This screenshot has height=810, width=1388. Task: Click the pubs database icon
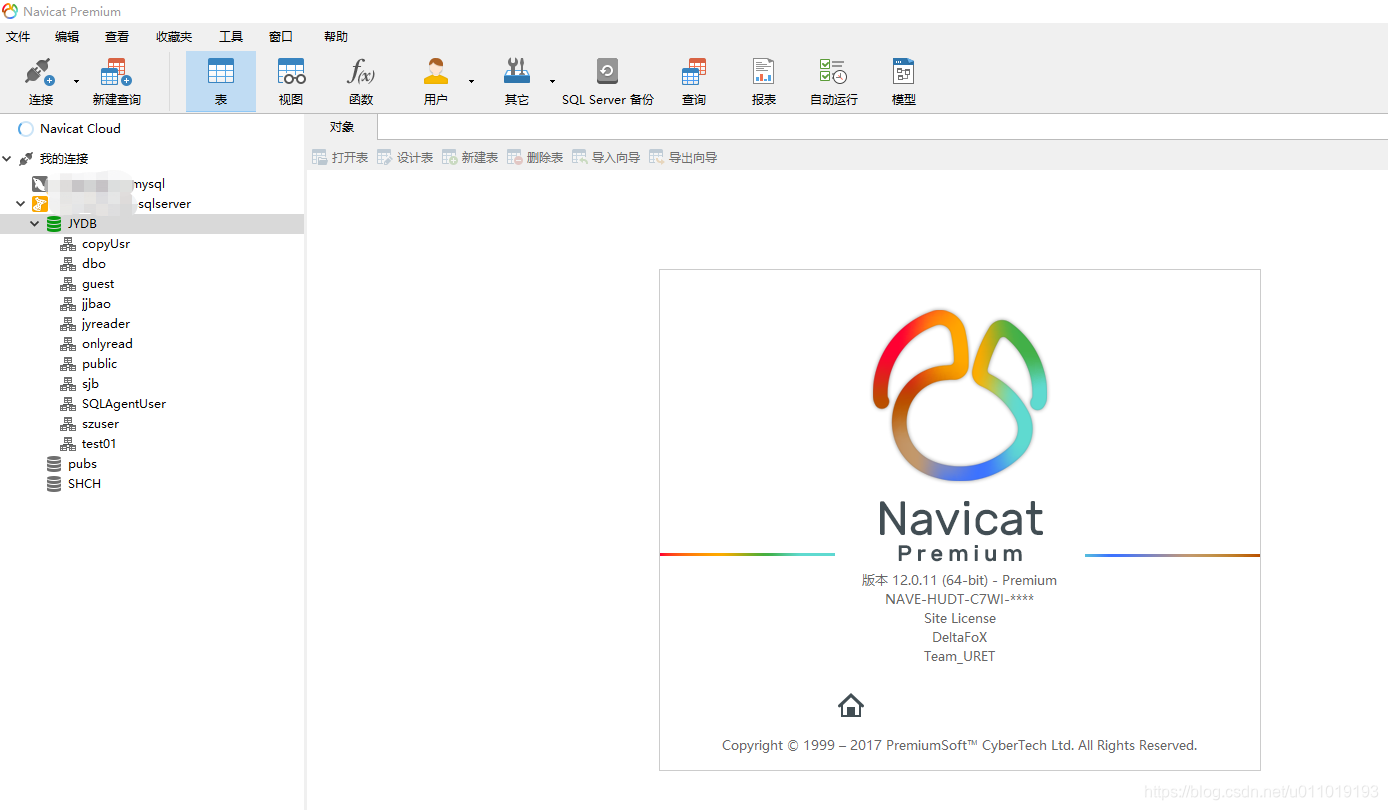[x=54, y=464]
